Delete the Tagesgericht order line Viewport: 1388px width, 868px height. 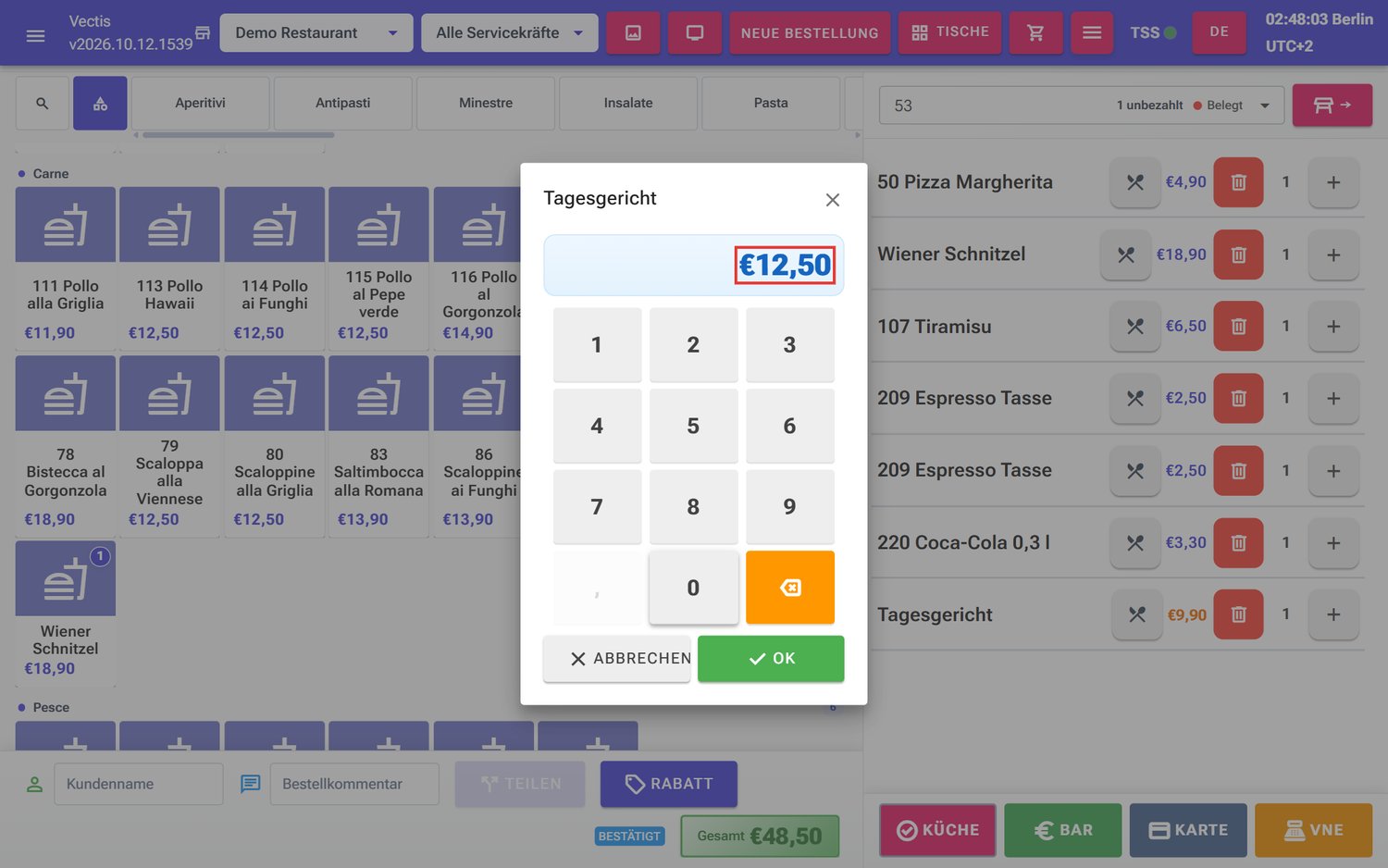click(1238, 614)
